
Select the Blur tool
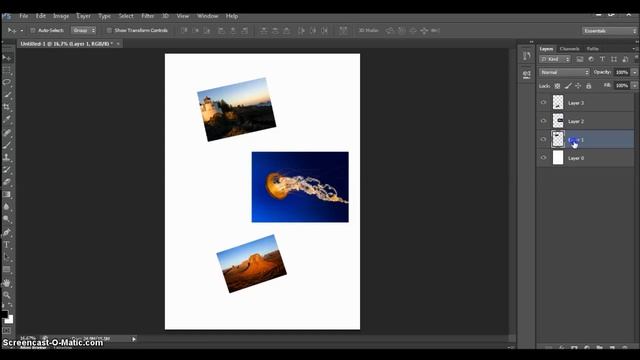coord(7,207)
